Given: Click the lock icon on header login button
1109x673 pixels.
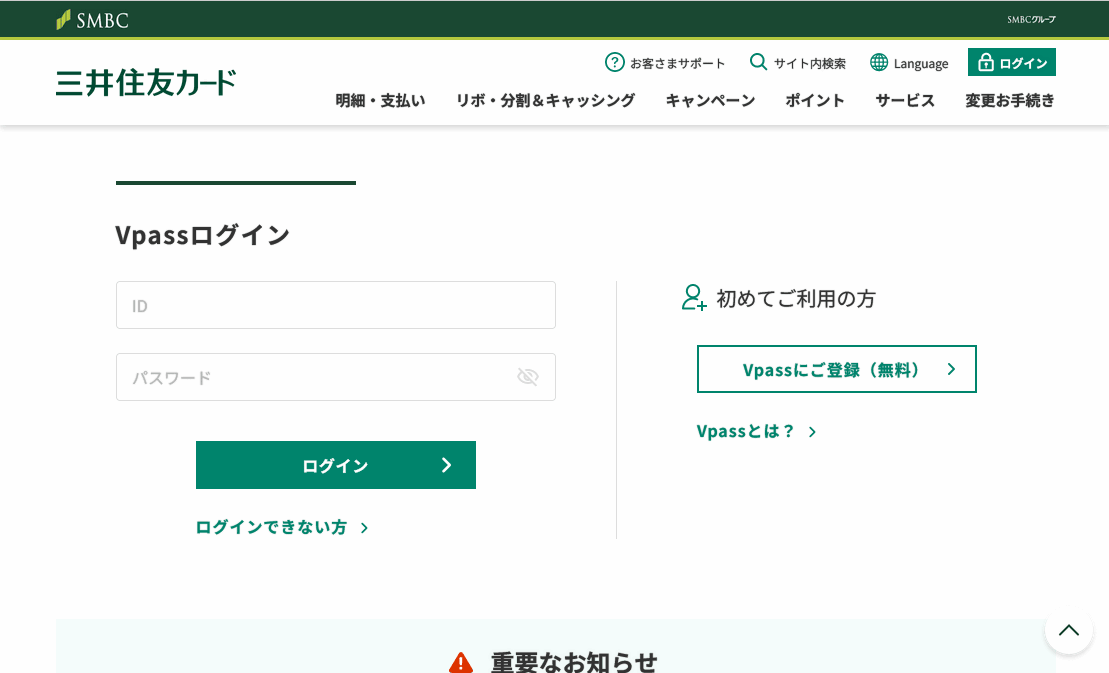Looking at the screenshot, I should tap(985, 62).
